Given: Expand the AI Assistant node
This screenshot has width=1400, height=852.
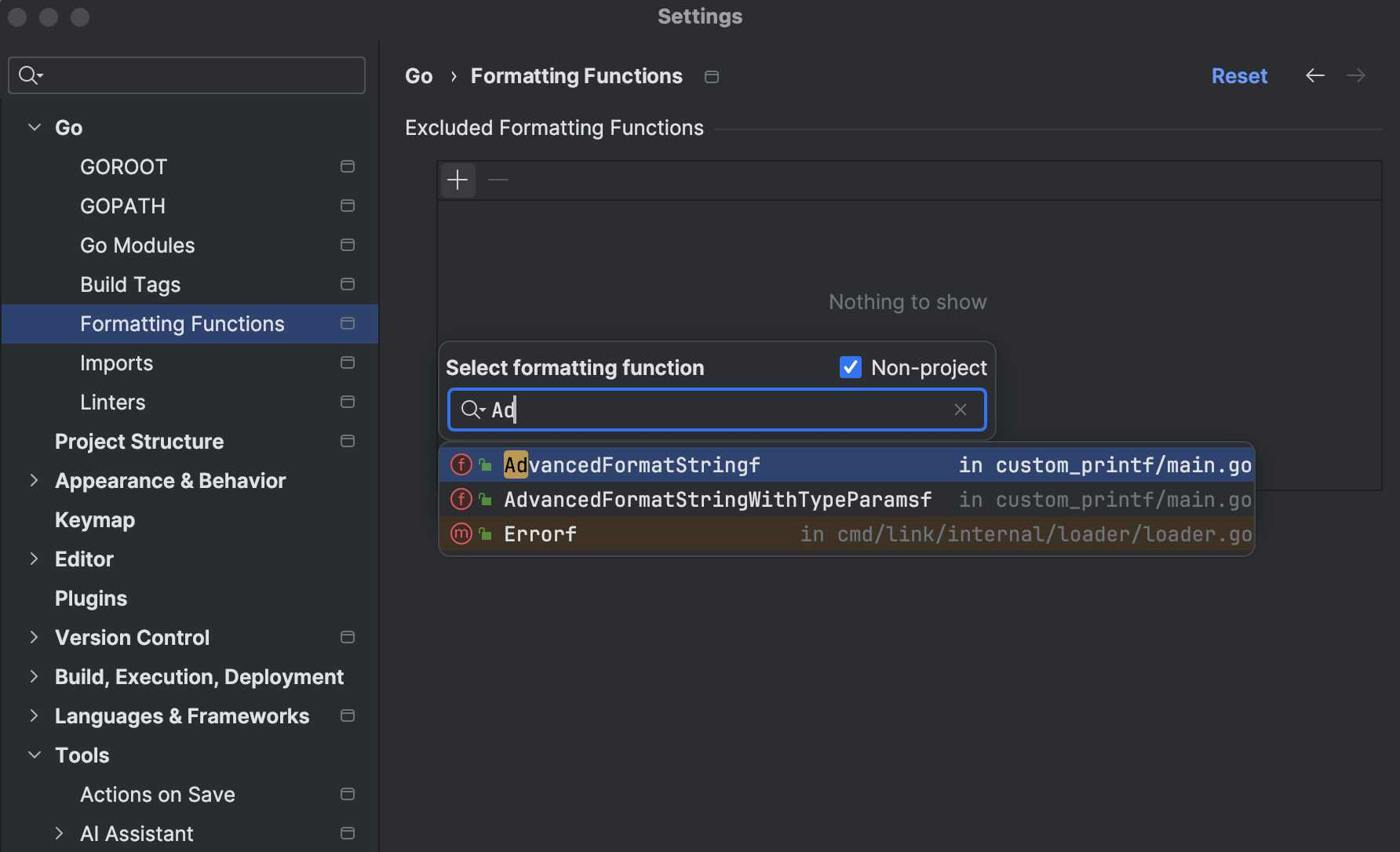Looking at the screenshot, I should pyautogui.click(x=59, y=833).
